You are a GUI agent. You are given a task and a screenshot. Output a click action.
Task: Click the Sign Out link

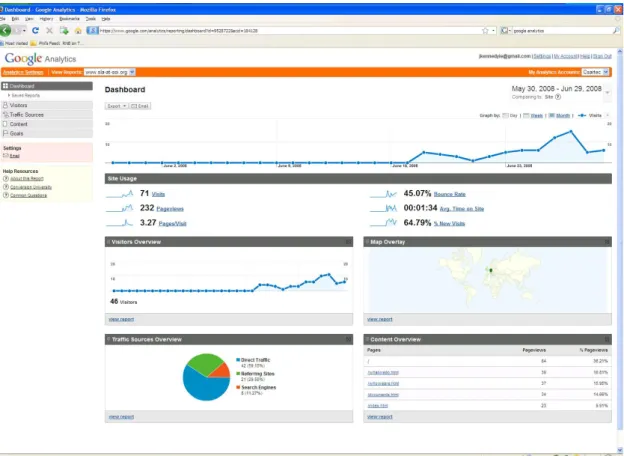click(x=602, y=56)
